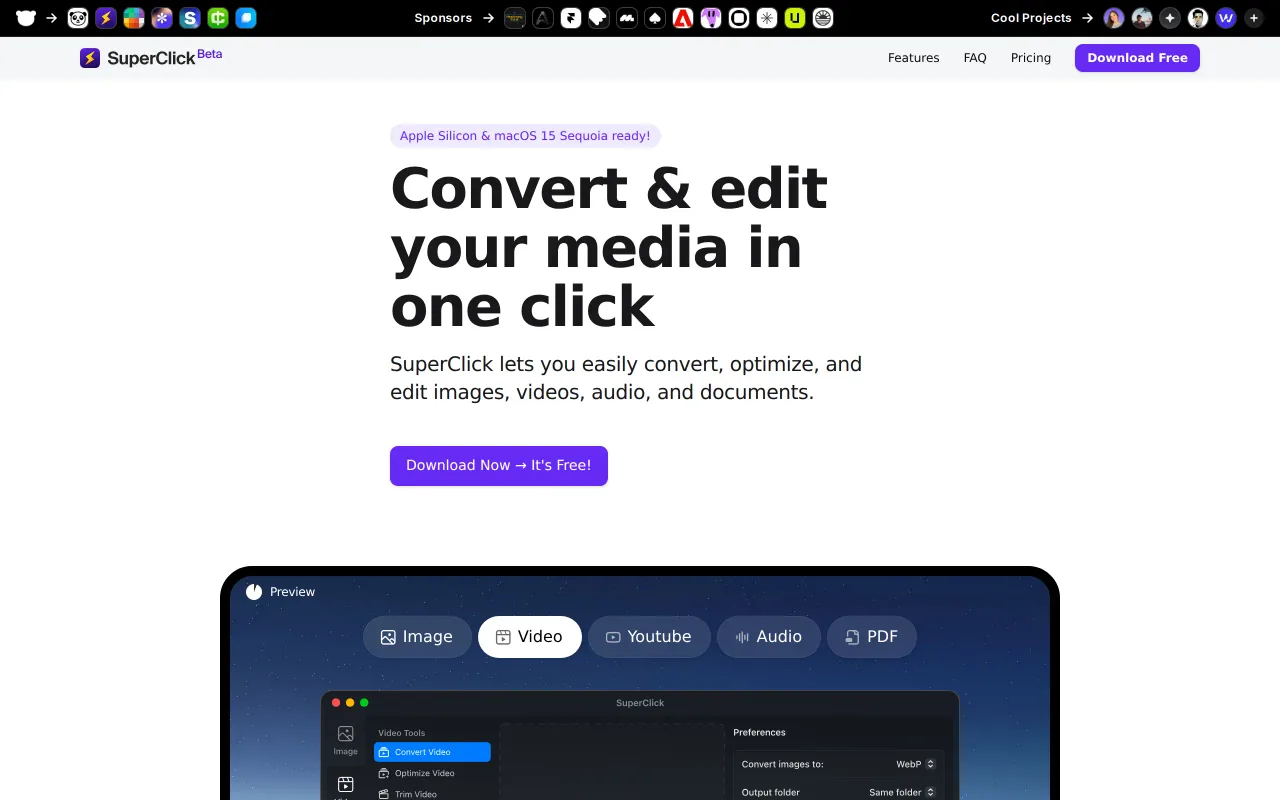Click the lime green U sponsor icon
Screen dimensions: 1280x800
click(x=795, y=18)
